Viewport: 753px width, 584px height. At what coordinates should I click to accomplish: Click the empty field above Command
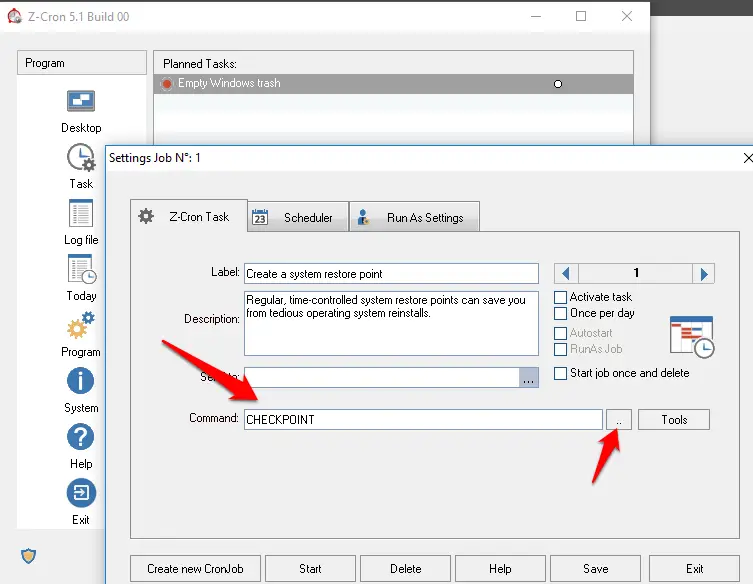pyautogui.click(x=382, y=377)
